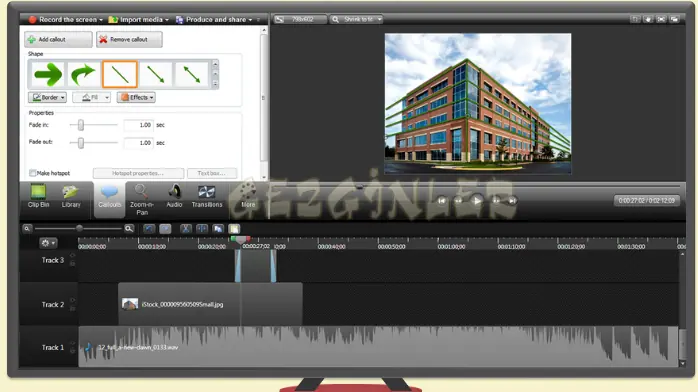Open the Record the screen menu
This screenshot has width=698, height=392.
(x=66, y=19)
